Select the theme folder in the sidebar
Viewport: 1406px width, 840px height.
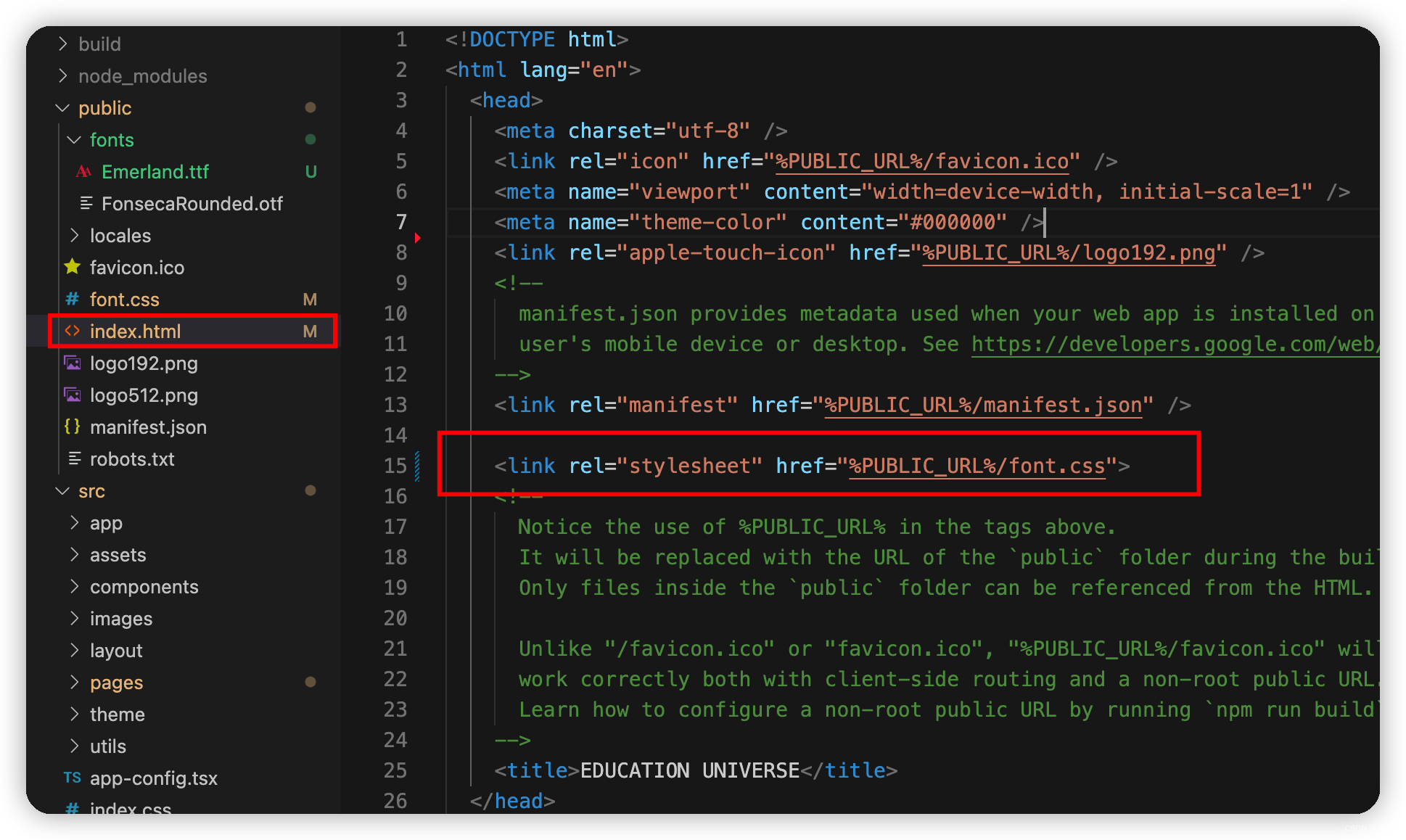coord(117,714)
